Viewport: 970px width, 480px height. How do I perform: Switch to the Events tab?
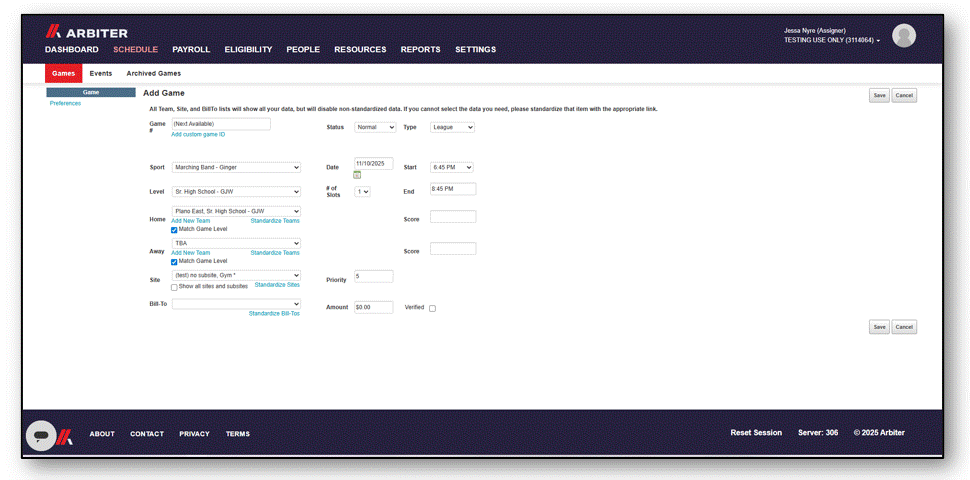coord(101,73)
